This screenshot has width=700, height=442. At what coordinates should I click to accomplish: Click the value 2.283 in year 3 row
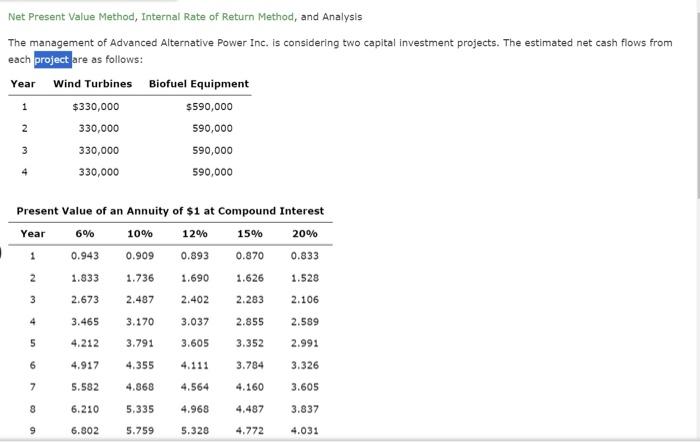tap(250, 300)
